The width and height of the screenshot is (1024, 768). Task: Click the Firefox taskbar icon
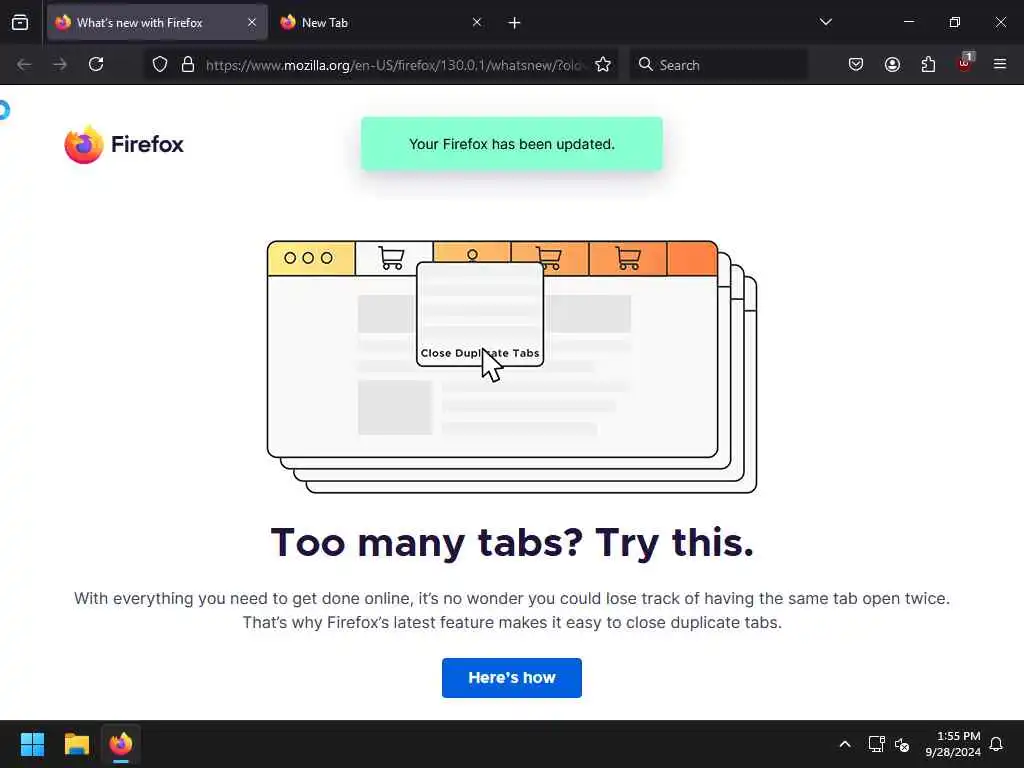[121, 744]
